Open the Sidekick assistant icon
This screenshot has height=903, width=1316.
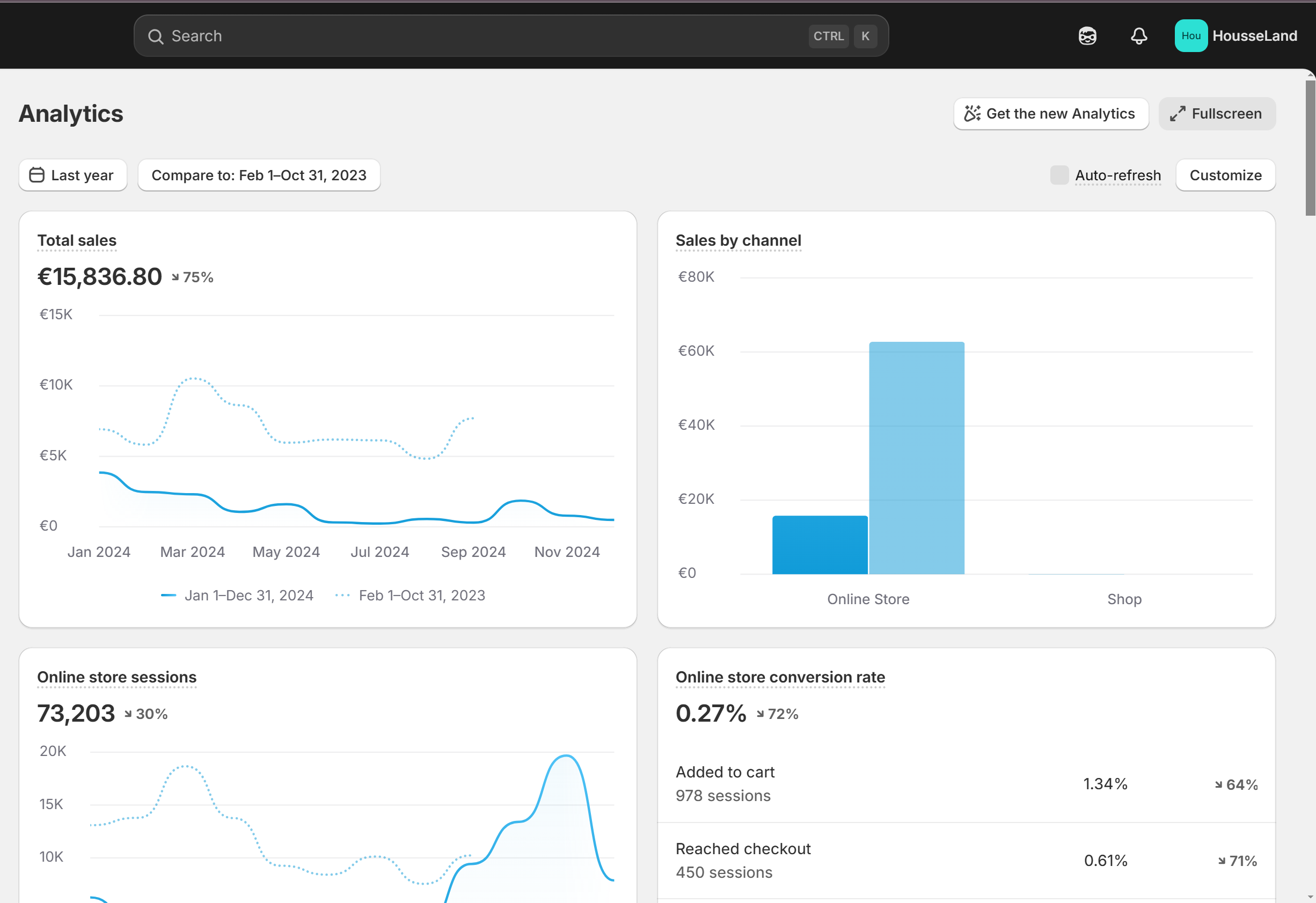(x=1087, y=36)
